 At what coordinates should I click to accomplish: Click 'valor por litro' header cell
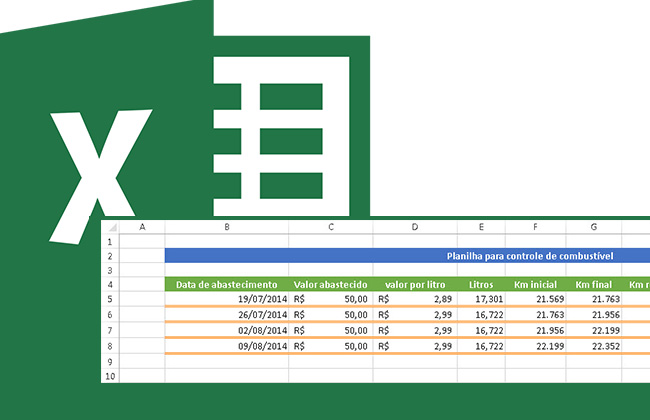tap(415, 284)
